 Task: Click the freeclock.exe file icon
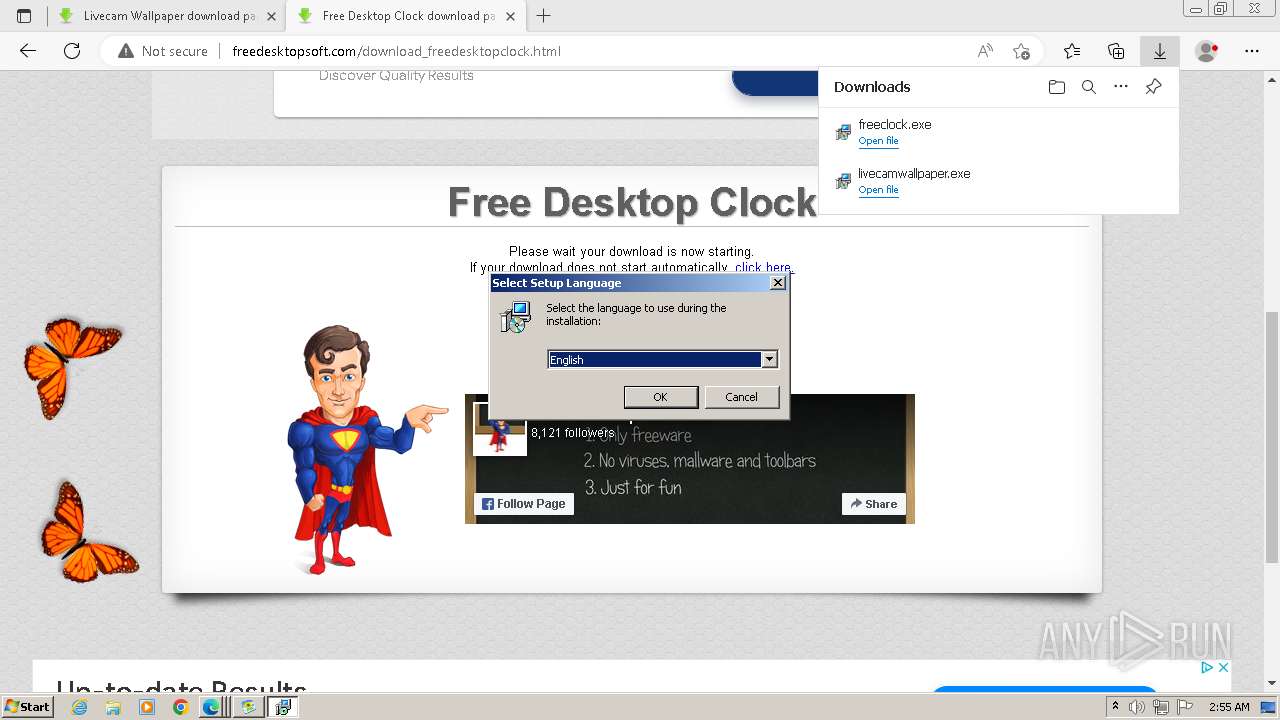[843, 132]
